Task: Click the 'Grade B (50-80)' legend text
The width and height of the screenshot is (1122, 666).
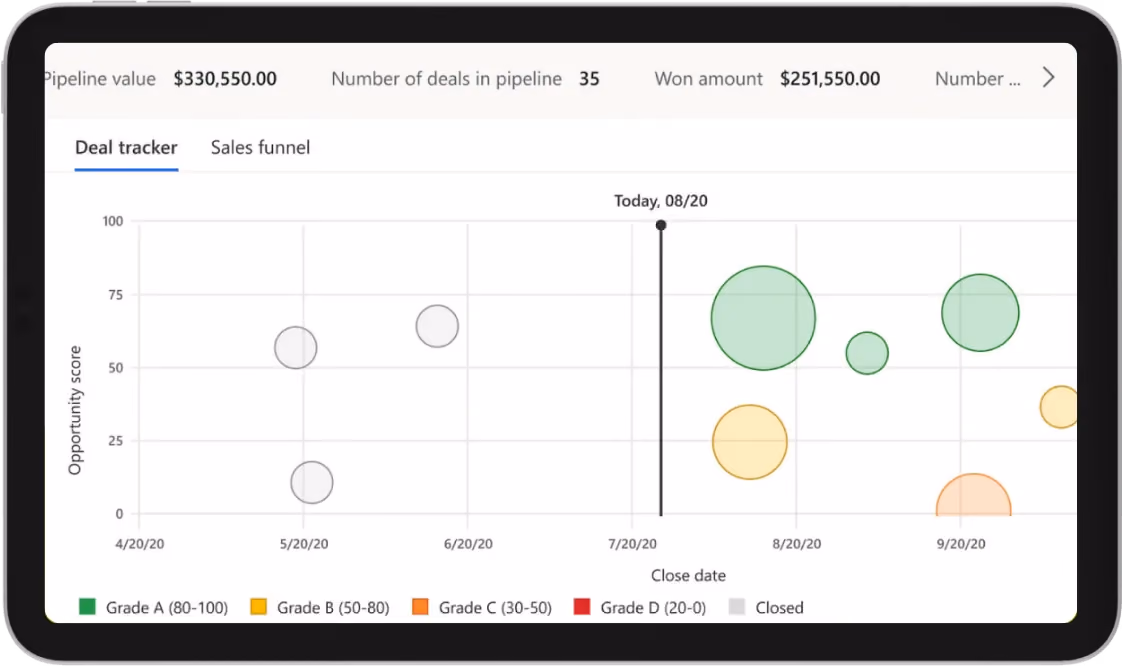Action: coord(333,607)
